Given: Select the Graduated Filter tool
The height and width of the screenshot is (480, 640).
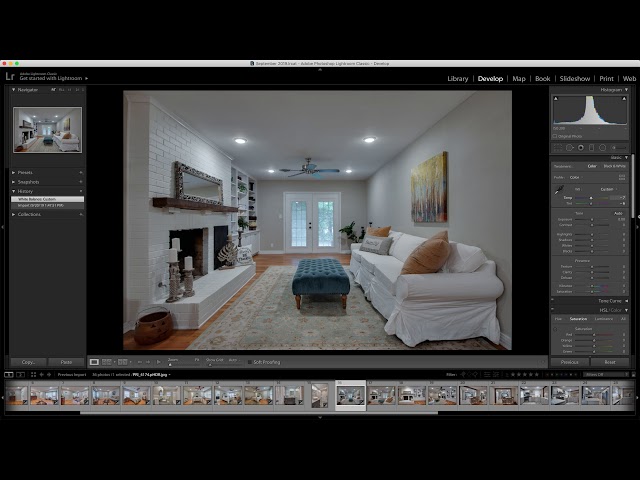Looking at the screenshot, I should 591,148.
